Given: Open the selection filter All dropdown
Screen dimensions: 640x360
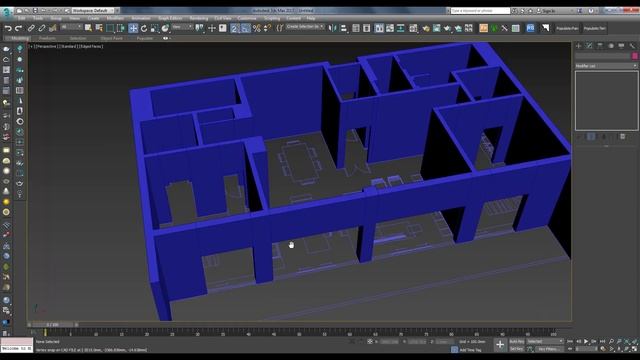Looking at the screenshot, I should point(71,27).
